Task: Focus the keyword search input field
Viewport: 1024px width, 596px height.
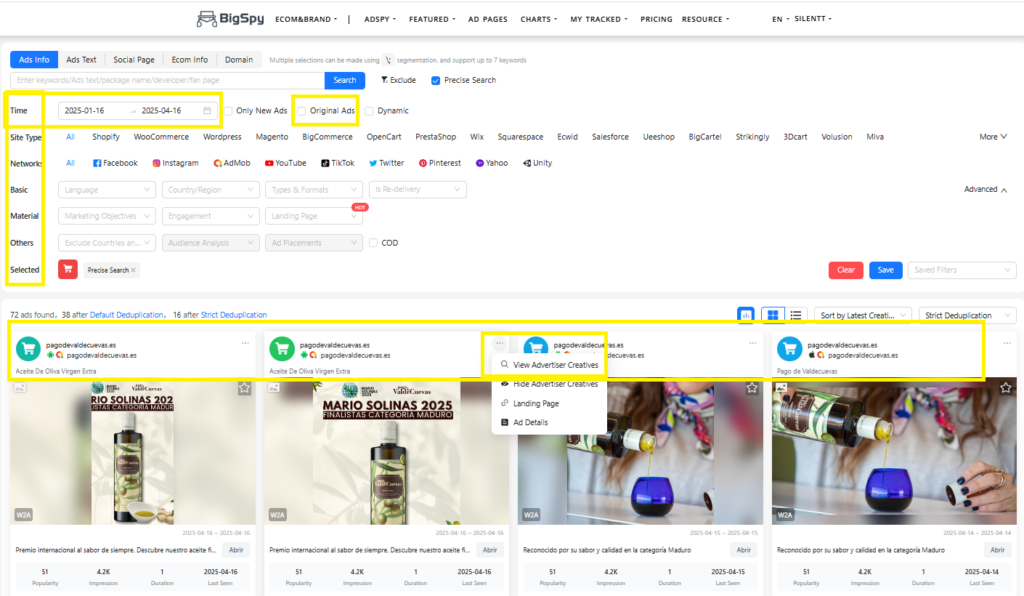Action: (167, 80)
